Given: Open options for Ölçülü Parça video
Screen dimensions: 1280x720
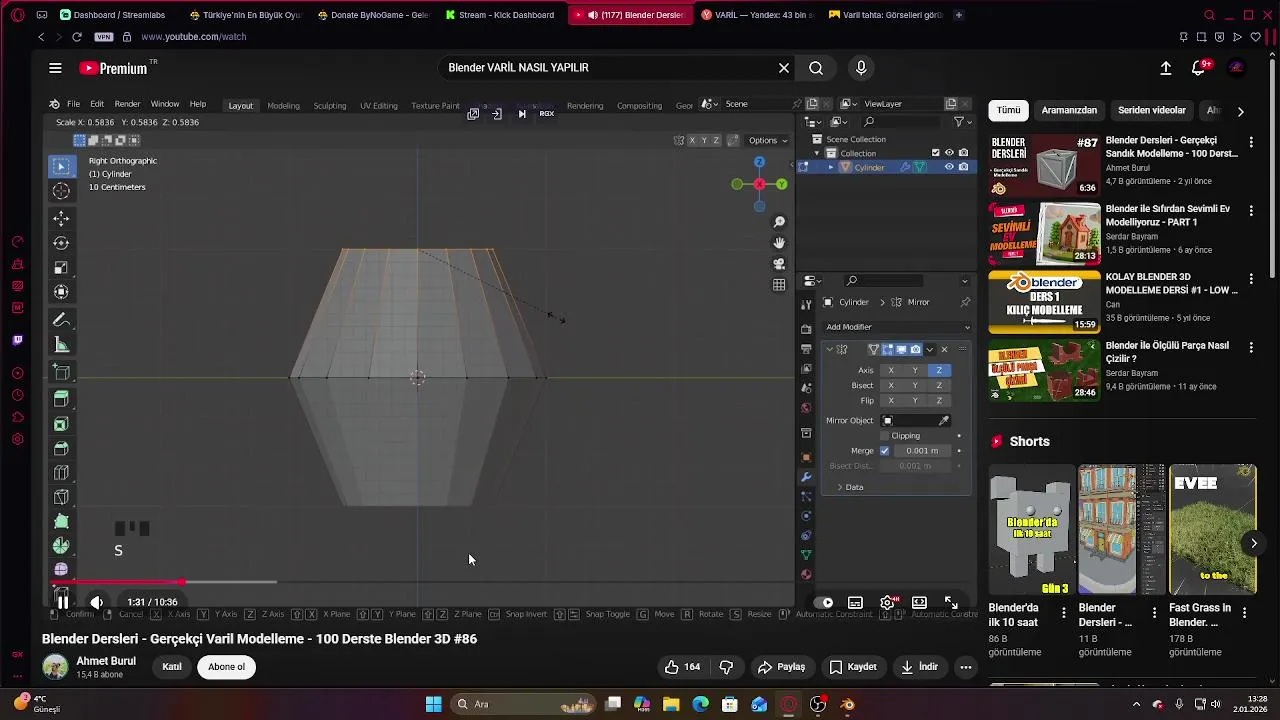Looking at the screenshot, I should (1251, 347).
